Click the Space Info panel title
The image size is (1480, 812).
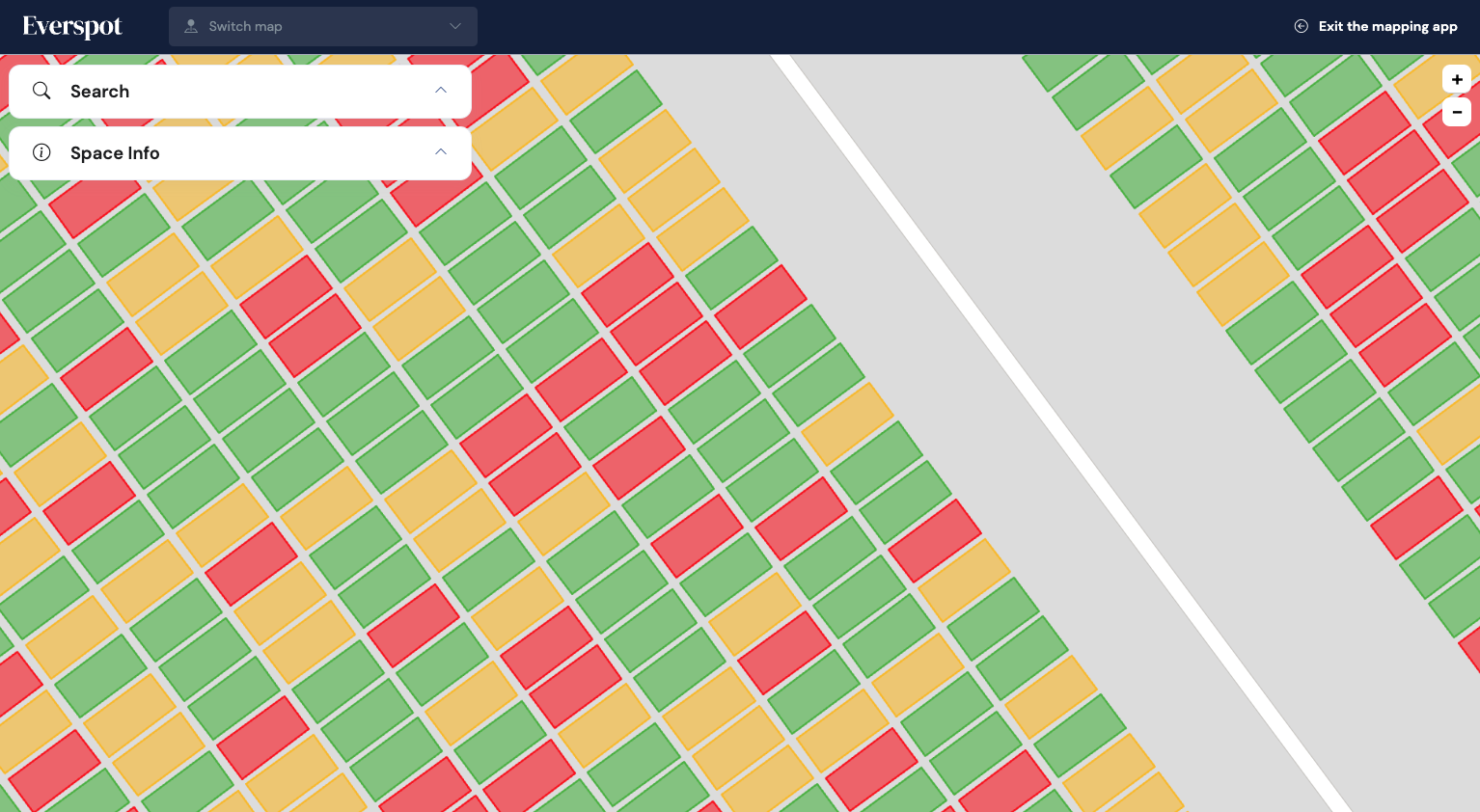coord(115,153)
